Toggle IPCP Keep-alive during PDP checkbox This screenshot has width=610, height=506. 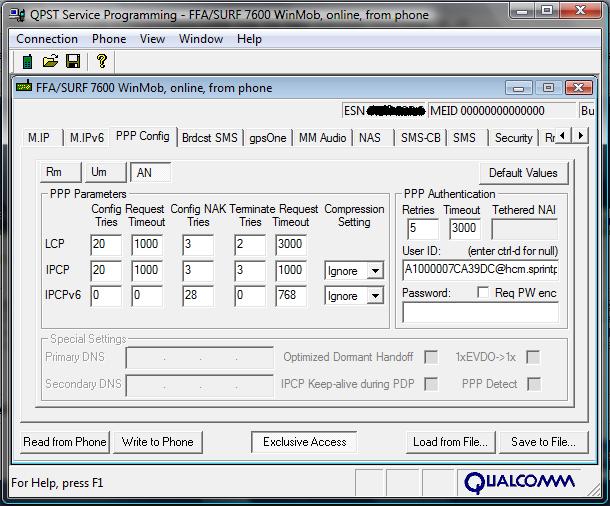431,384
